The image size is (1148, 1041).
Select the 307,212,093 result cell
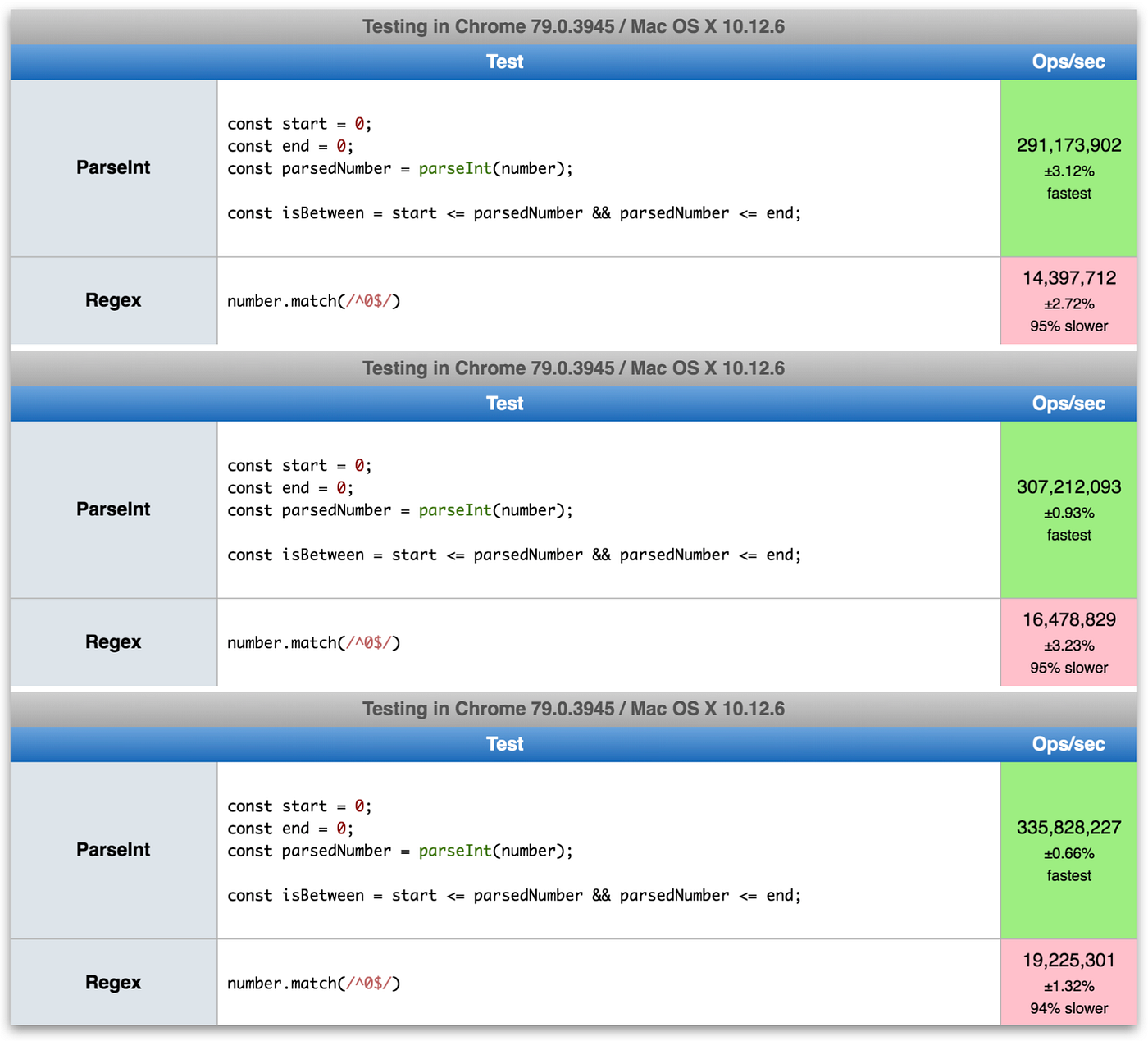[x=1068, y=509]
